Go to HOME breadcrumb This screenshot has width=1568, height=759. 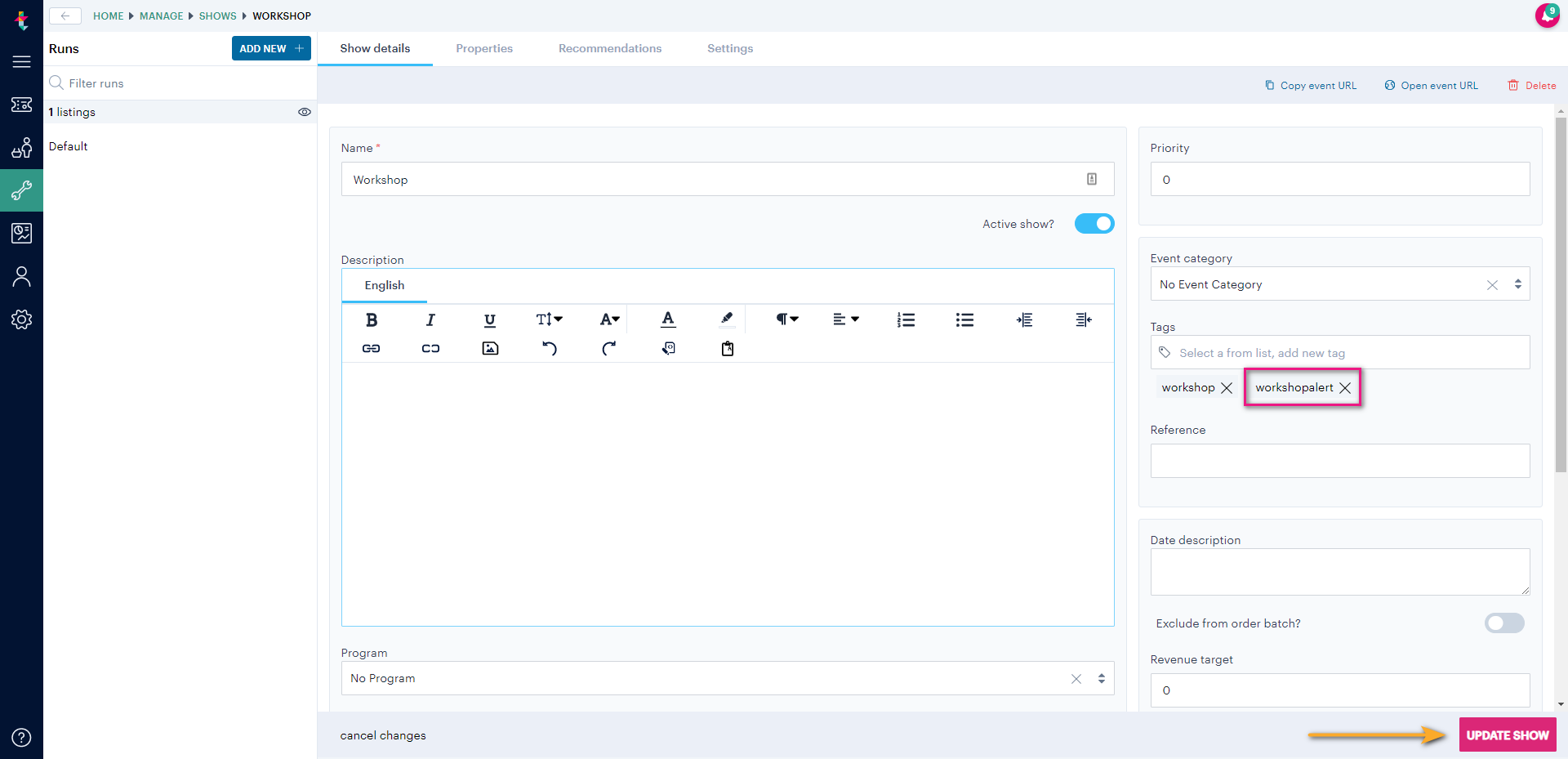[x=108, y=16]
